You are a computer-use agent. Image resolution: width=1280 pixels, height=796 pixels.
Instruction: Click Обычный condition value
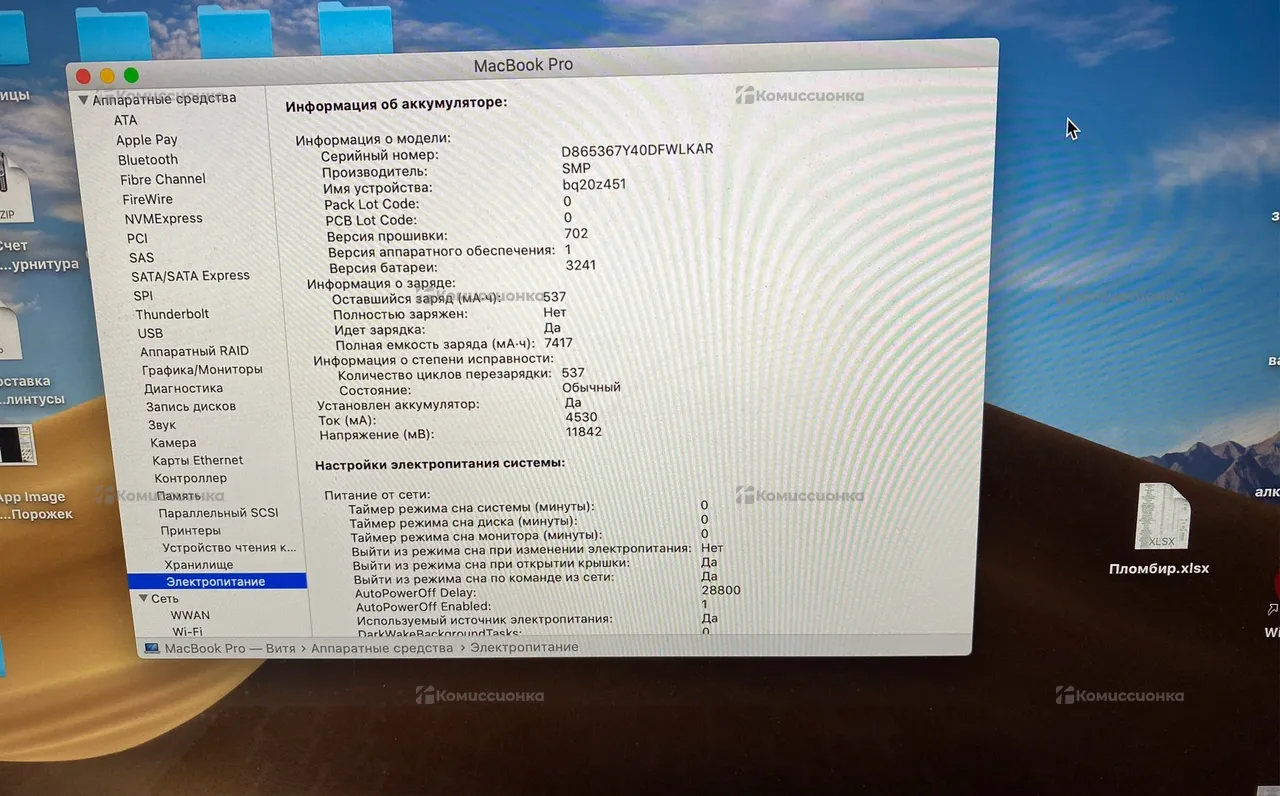point(591,388)
